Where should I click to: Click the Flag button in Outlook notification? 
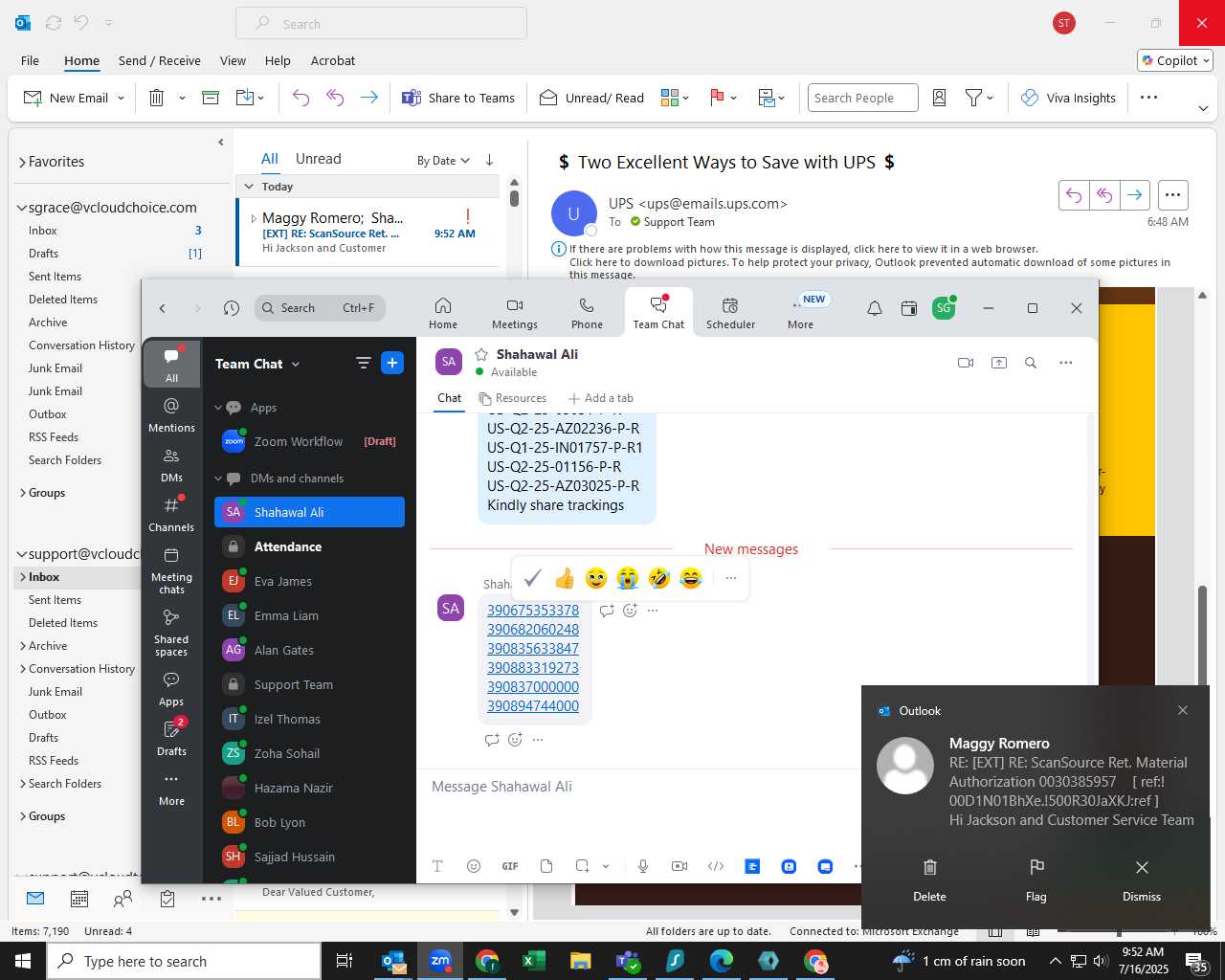tap(1036, 880)
